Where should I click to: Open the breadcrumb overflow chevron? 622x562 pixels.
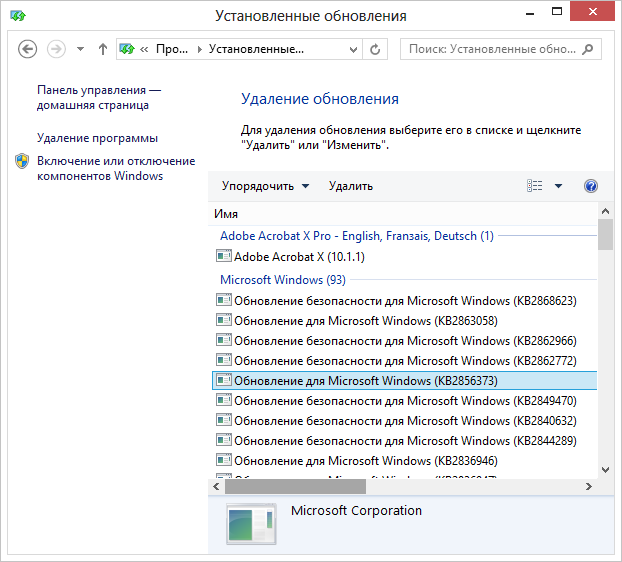pos(144,50)
